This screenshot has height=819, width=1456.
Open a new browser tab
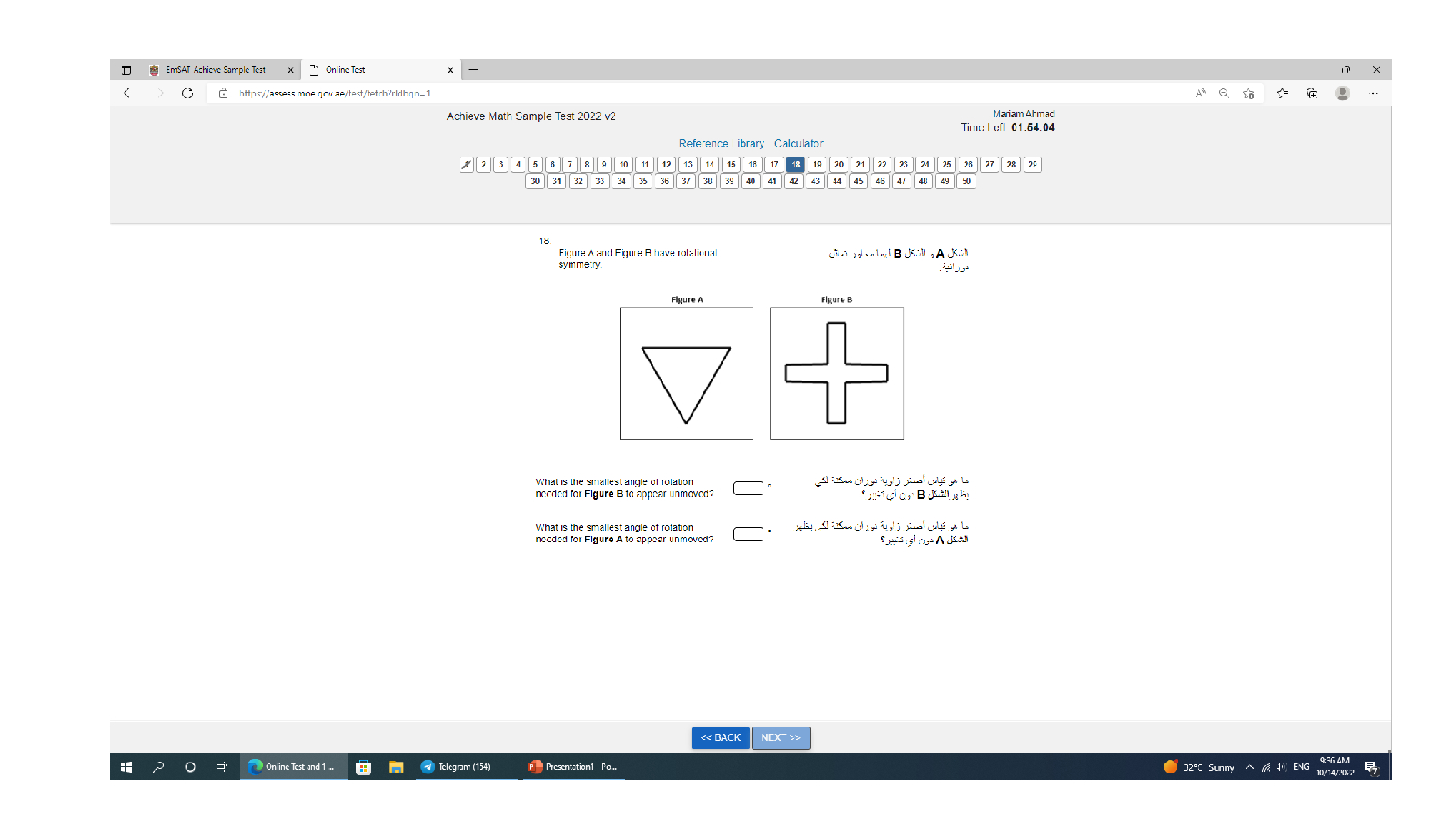[472, 70]
